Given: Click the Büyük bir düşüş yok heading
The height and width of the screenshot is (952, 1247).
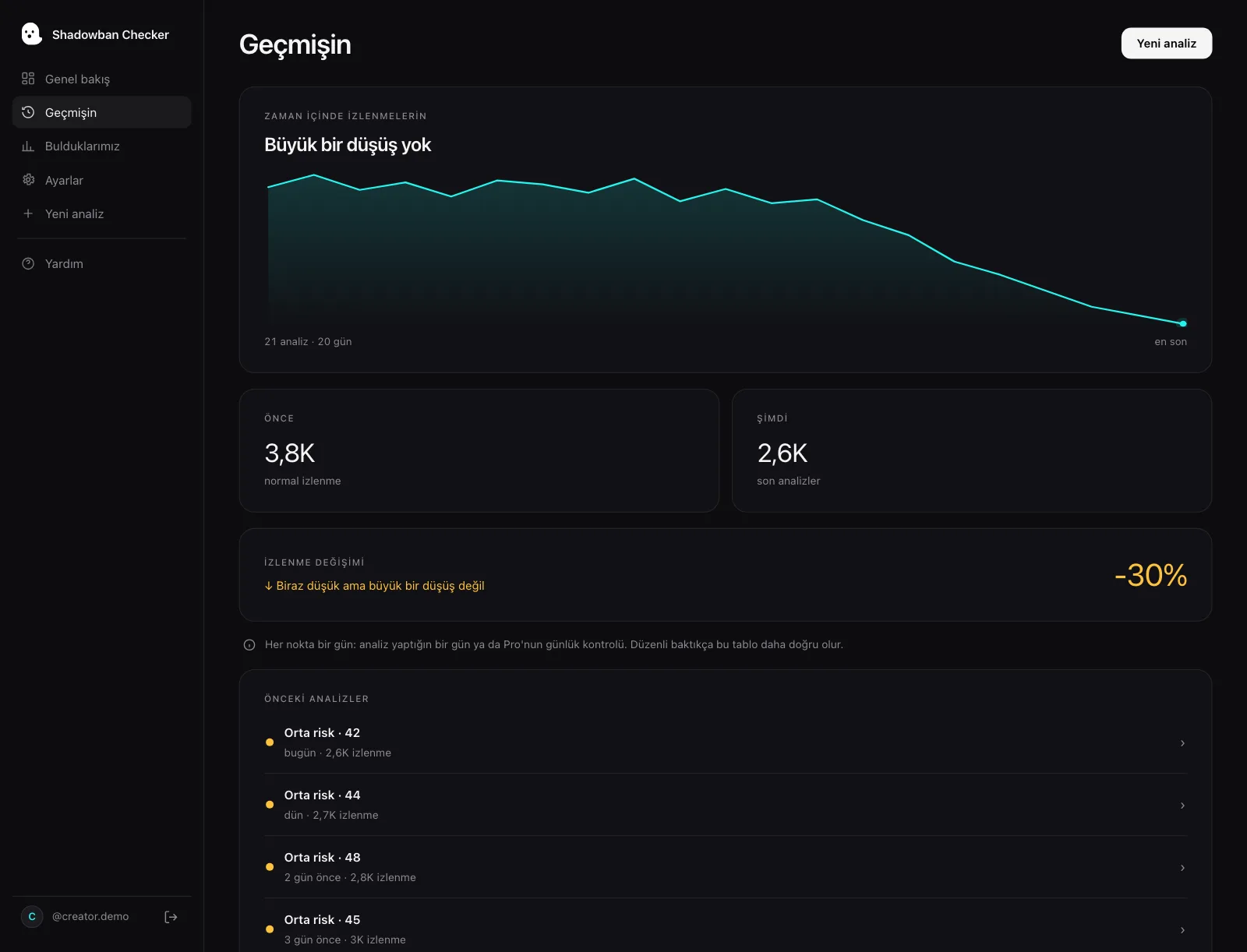Looking at the screenshot, I should (x=348, y=145).
